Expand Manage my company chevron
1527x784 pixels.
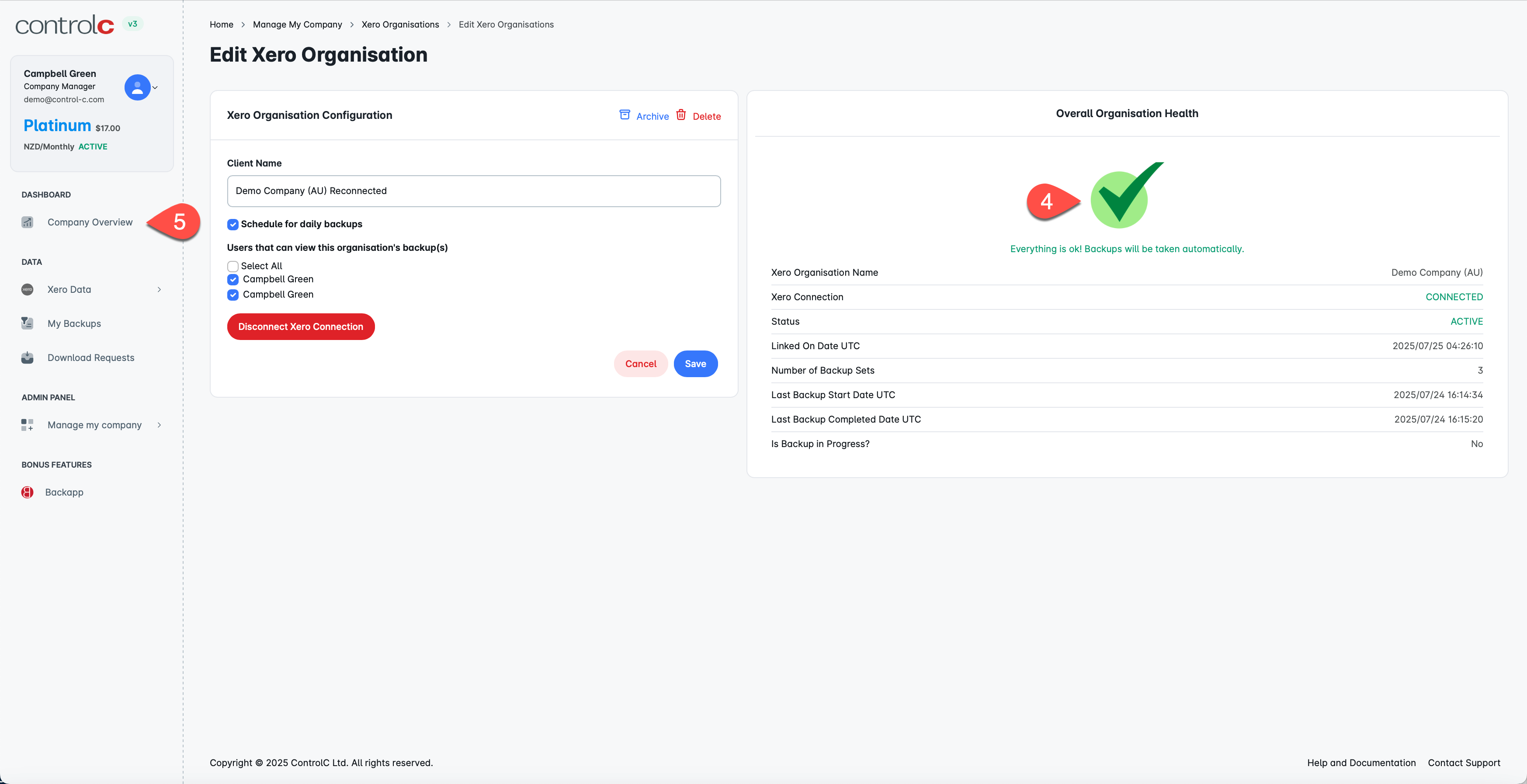tap(159, 425)
